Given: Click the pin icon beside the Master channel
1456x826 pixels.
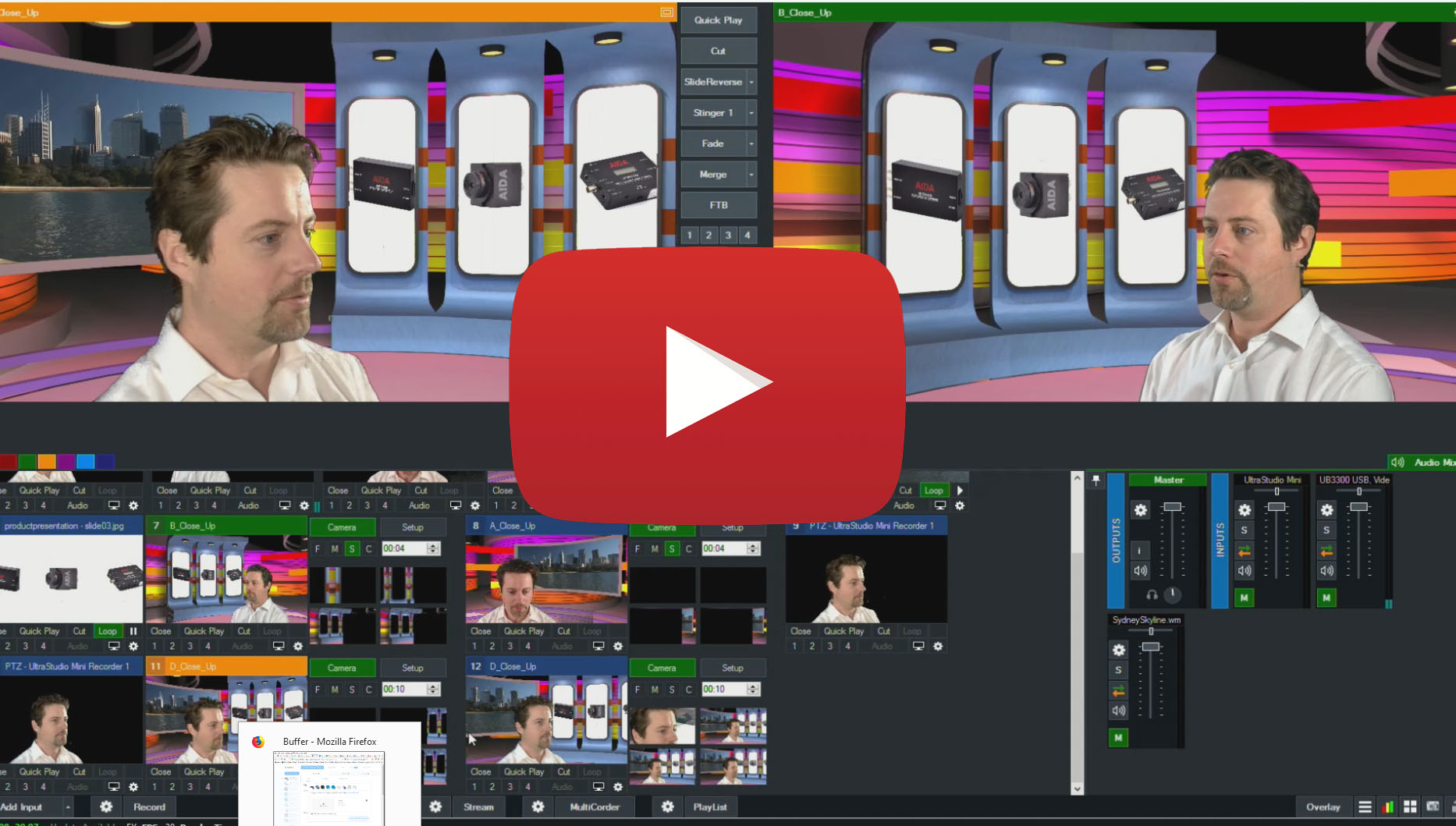Looking at the screenshot, I should (1096, 480).
